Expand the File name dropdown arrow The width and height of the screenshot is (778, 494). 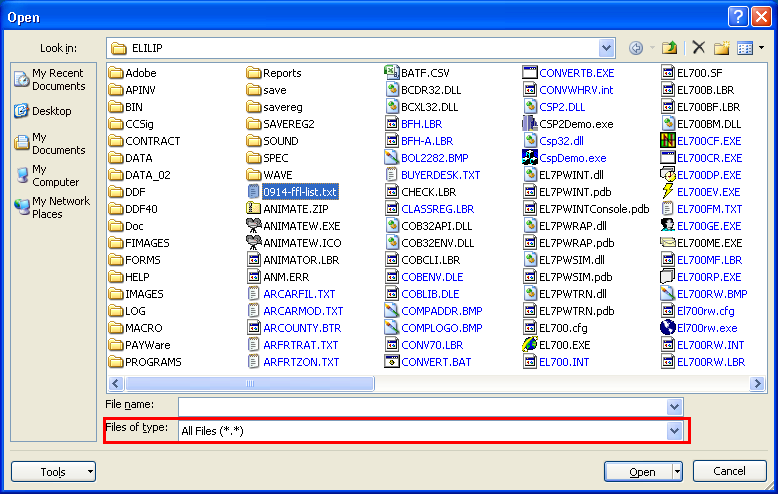coord(674,407)
